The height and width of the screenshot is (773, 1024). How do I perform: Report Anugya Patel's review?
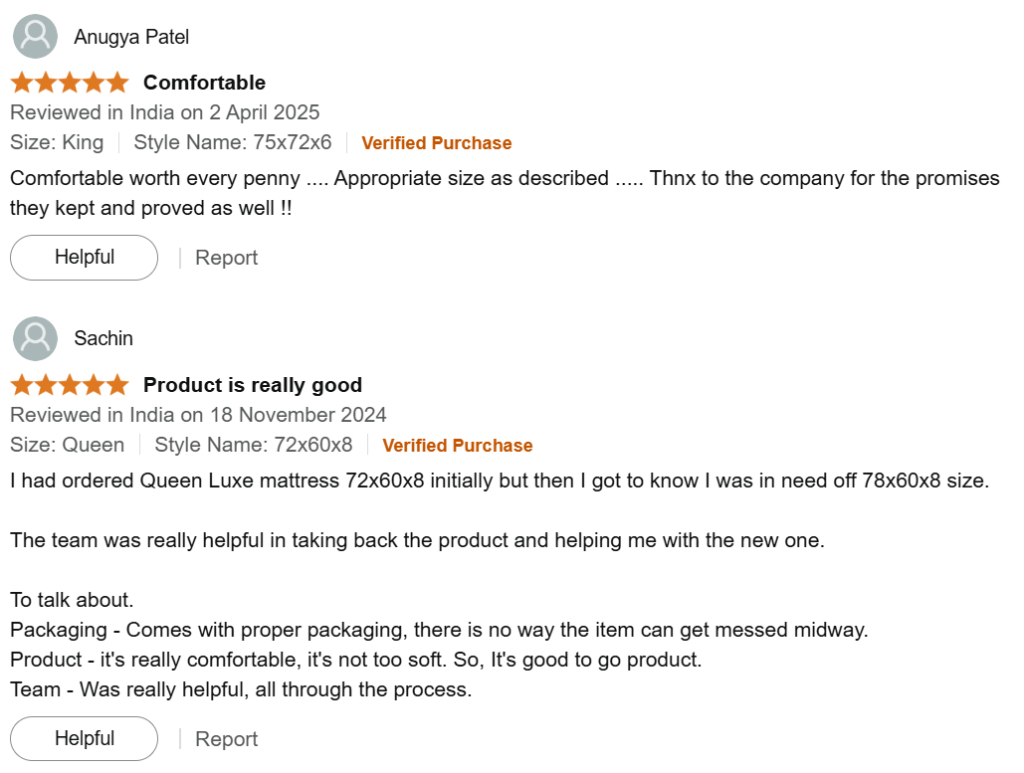(x=226, y=258)
